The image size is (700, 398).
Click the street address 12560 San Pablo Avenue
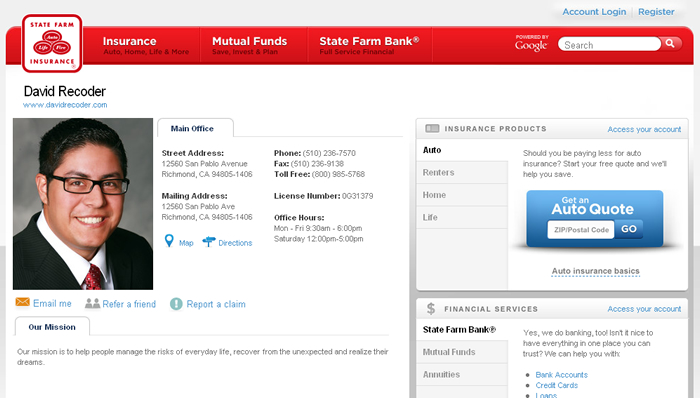point(204,164)
